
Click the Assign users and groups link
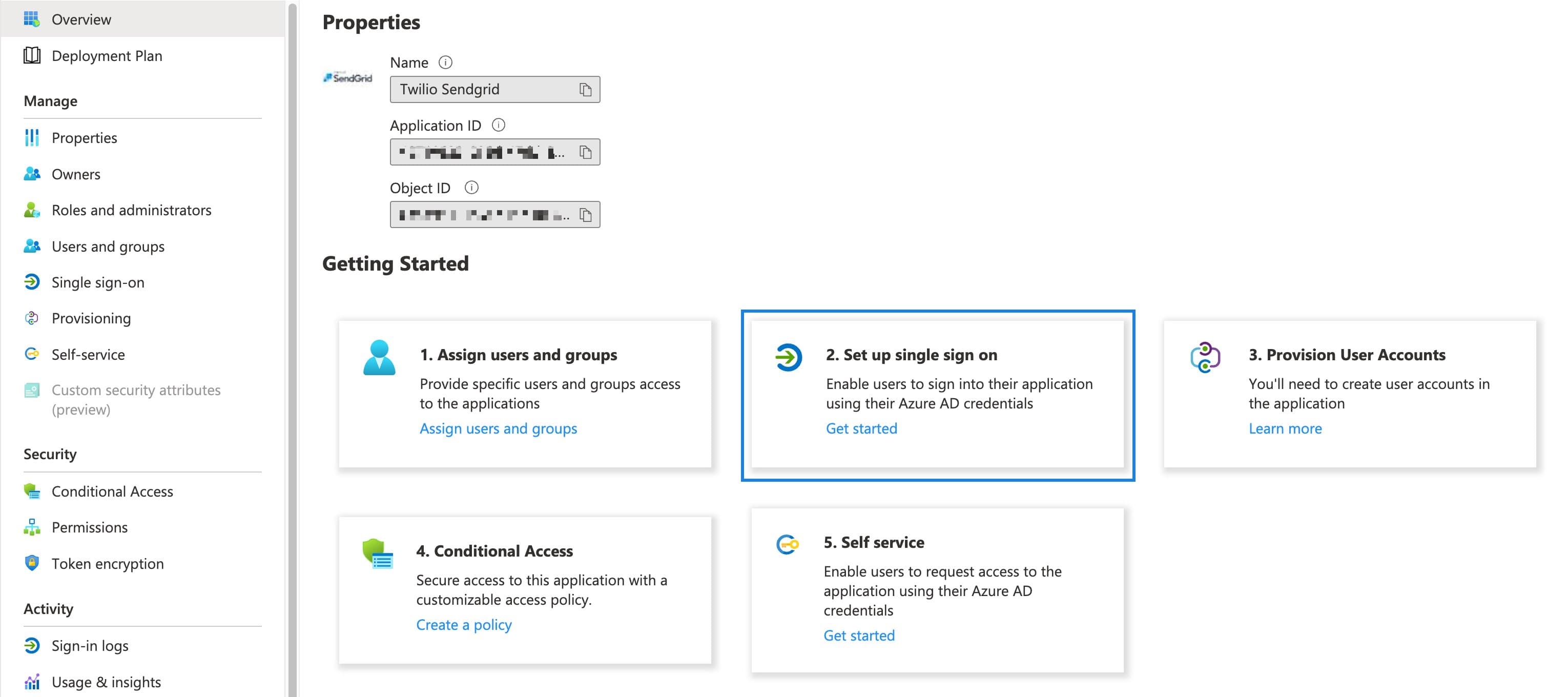tap(498, 428)
